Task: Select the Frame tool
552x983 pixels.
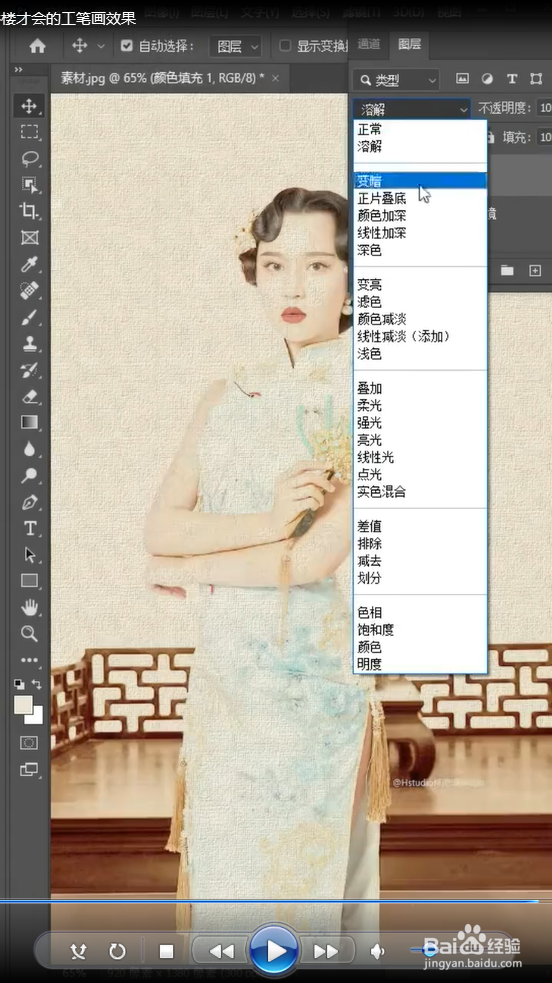Action: [x=29, y=238]
